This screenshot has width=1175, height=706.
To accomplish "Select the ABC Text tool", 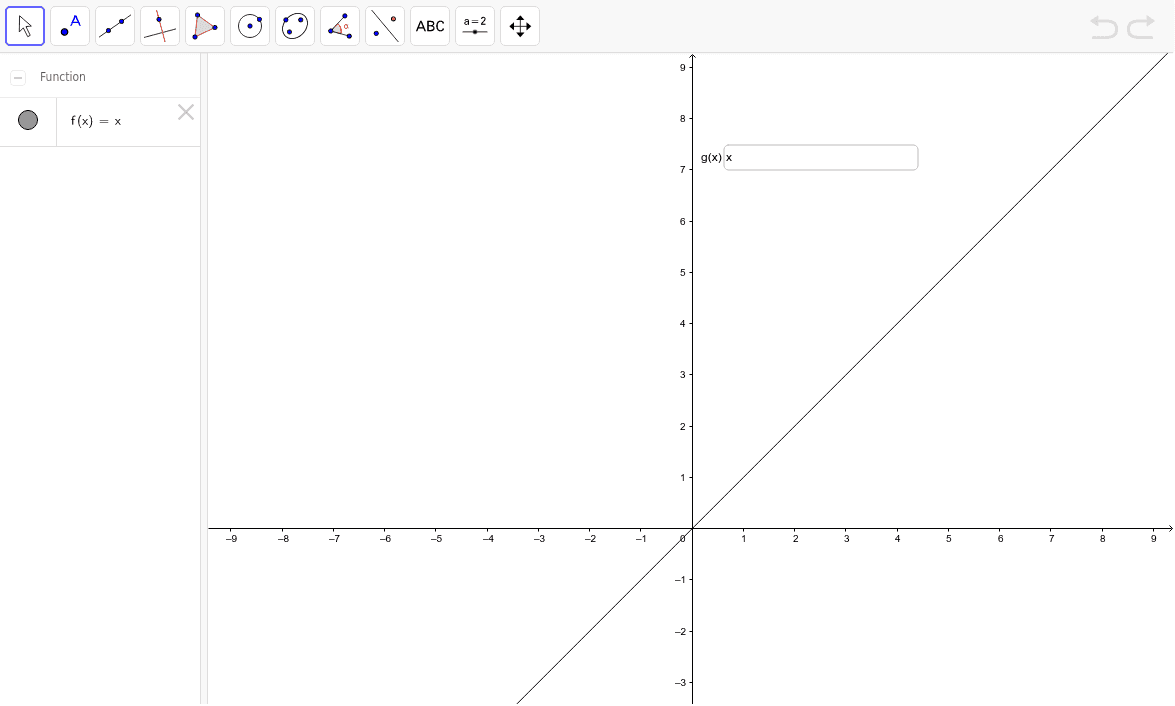I will point(430,26).
